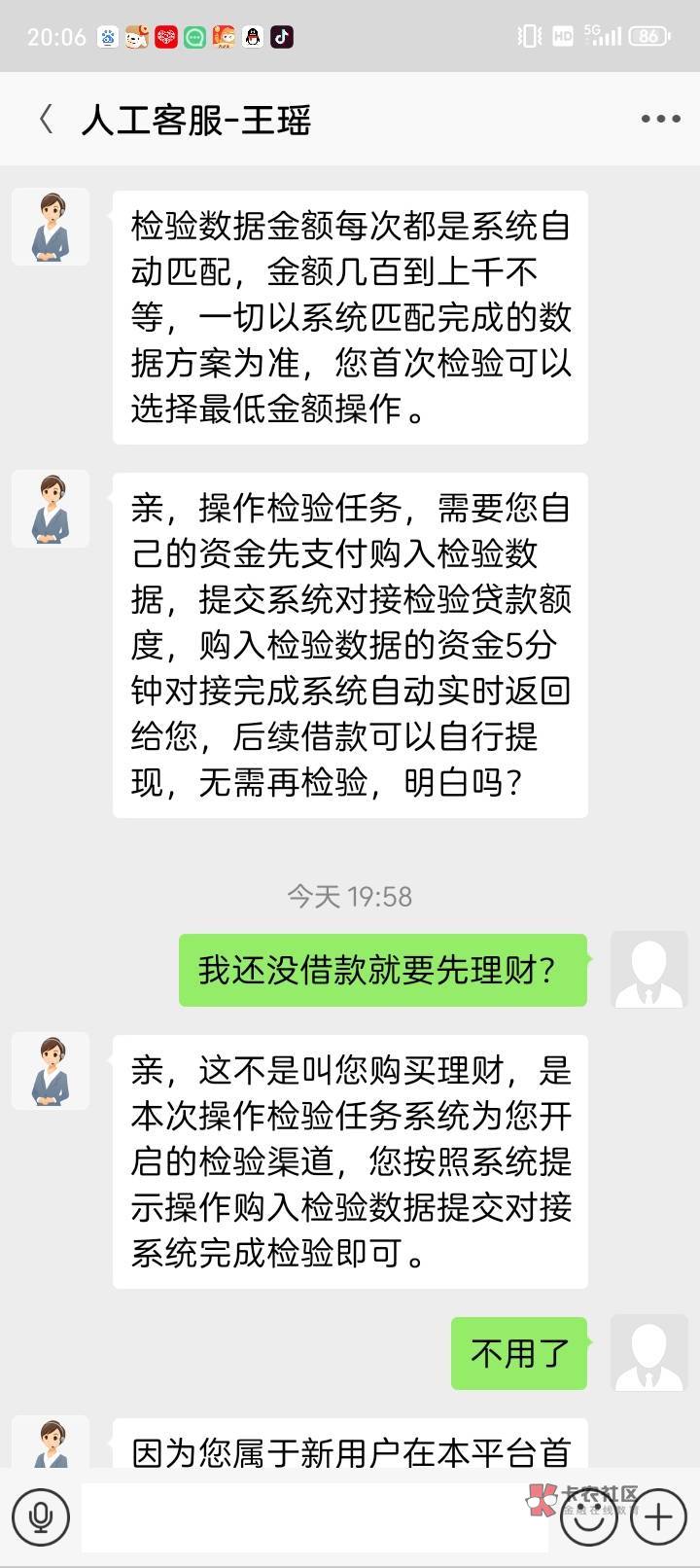Tap the green chat bubble notification icon
Screen dimensions: 700x1568
194,37
